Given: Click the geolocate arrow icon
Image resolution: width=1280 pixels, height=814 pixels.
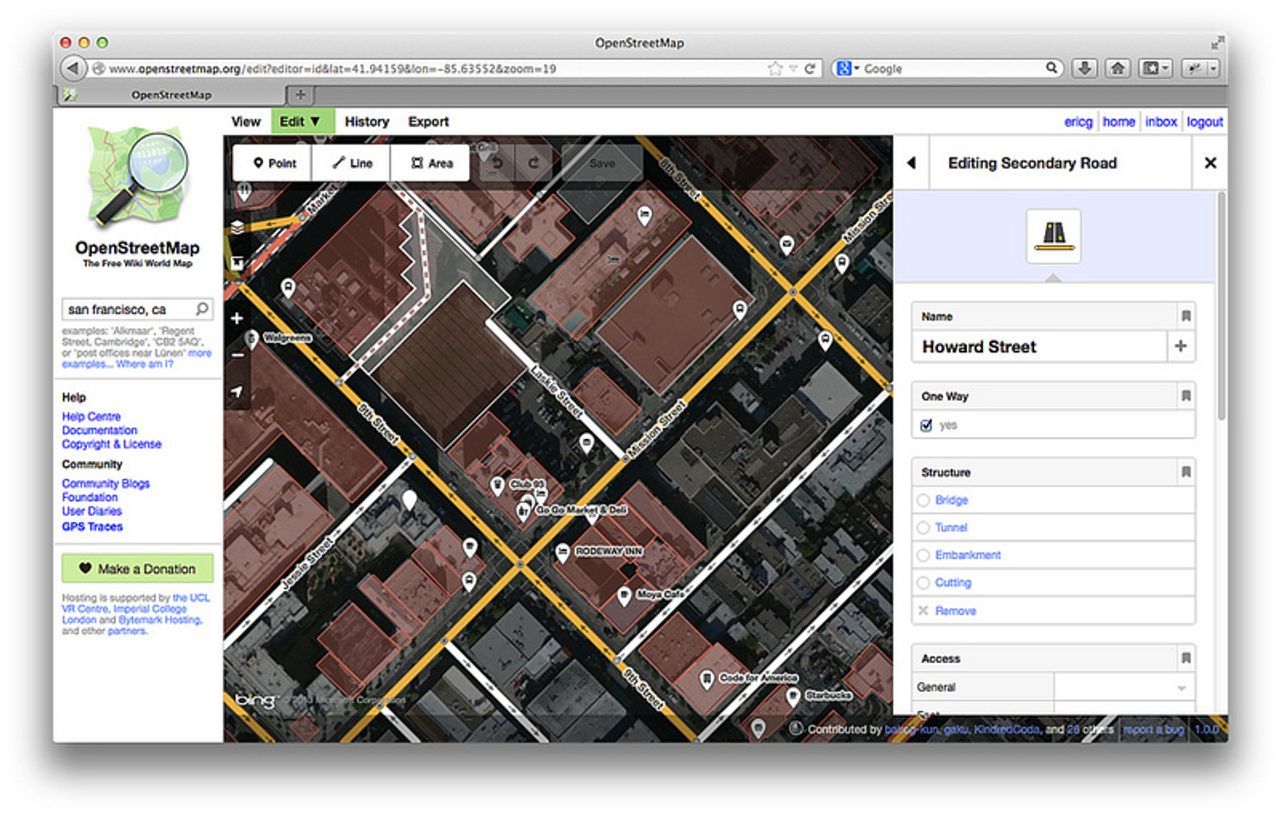Looking at the screenshot, I should pos(237,391).
